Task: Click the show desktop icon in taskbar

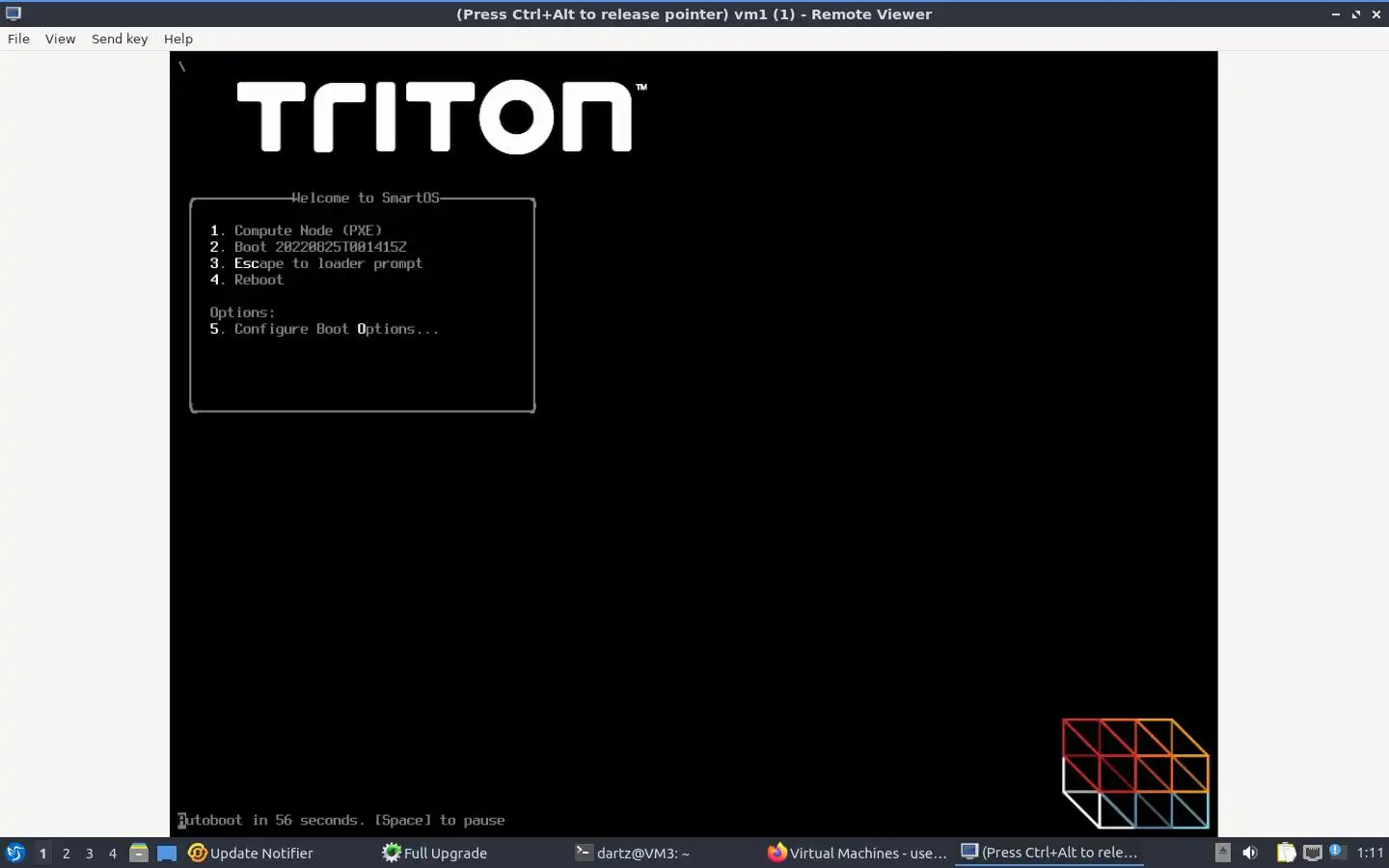Action: click(x=167, y=853)
